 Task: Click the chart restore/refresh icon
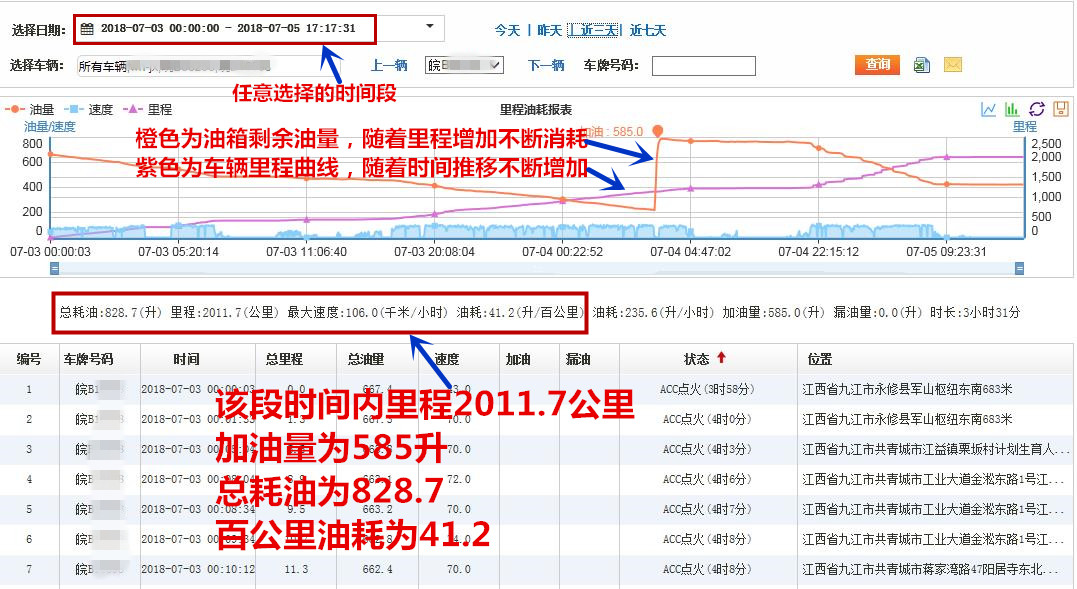[x=1036, y=109]
